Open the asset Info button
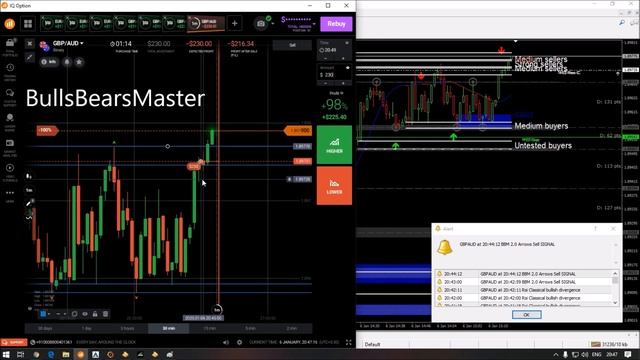Screen dimensions: 640x360 (x=49, y=62)
